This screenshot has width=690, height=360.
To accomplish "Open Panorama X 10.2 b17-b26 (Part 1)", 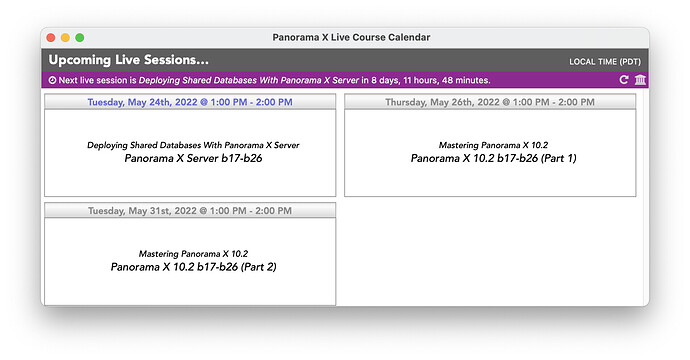I will (493, 158).
